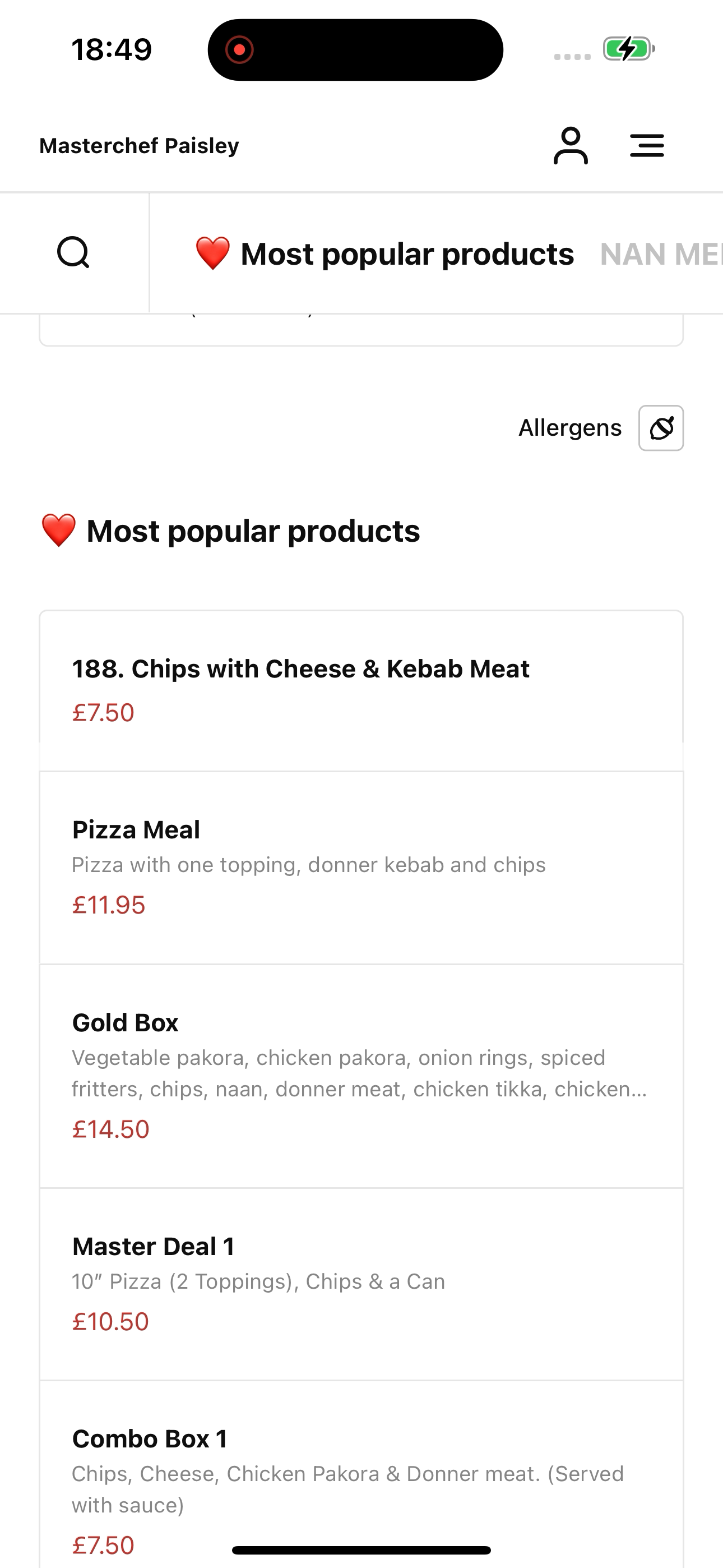Choose the Pizza Meal item

tap(361, 868)
